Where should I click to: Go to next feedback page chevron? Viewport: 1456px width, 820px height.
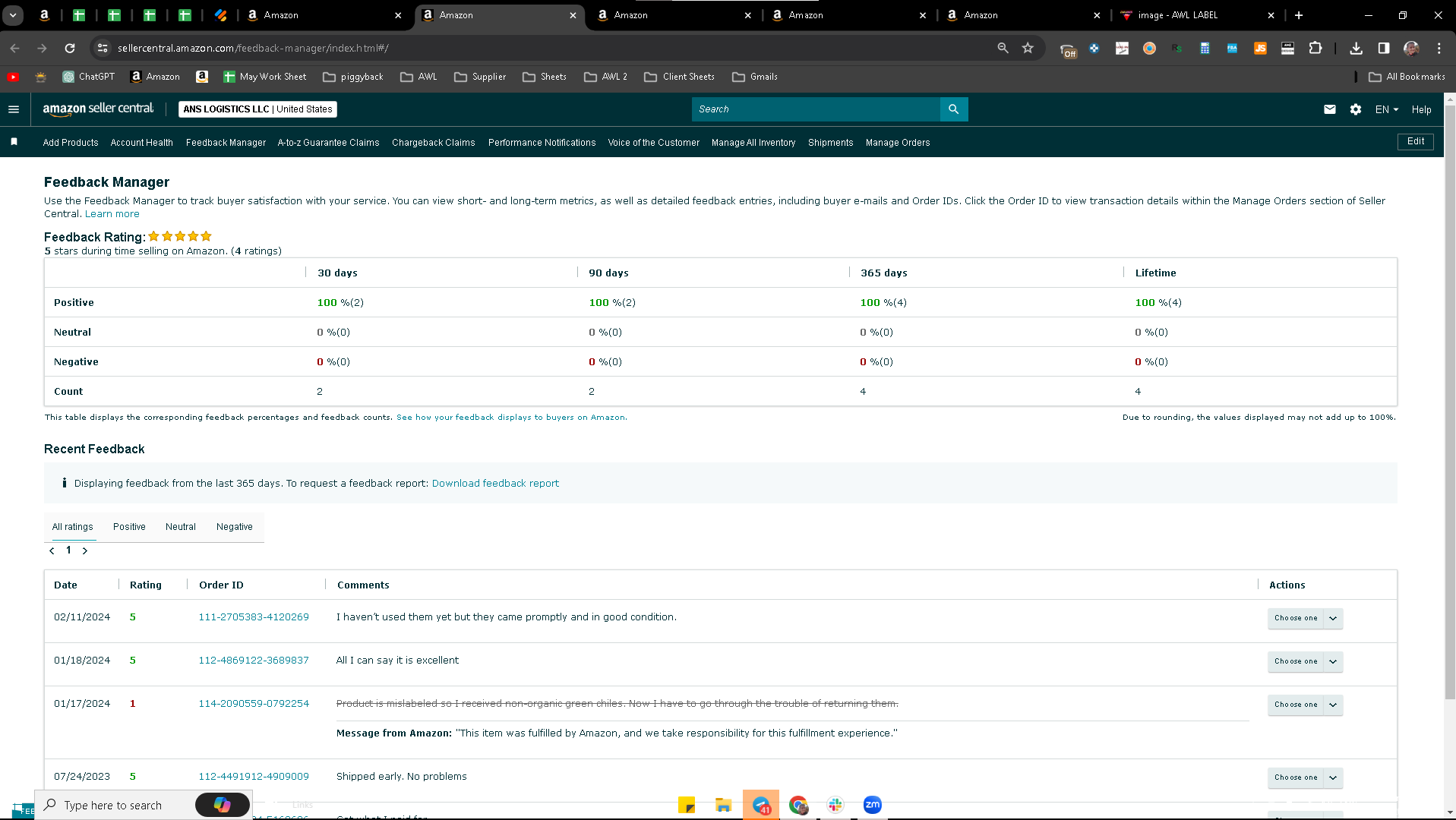(x=85, y=550)
